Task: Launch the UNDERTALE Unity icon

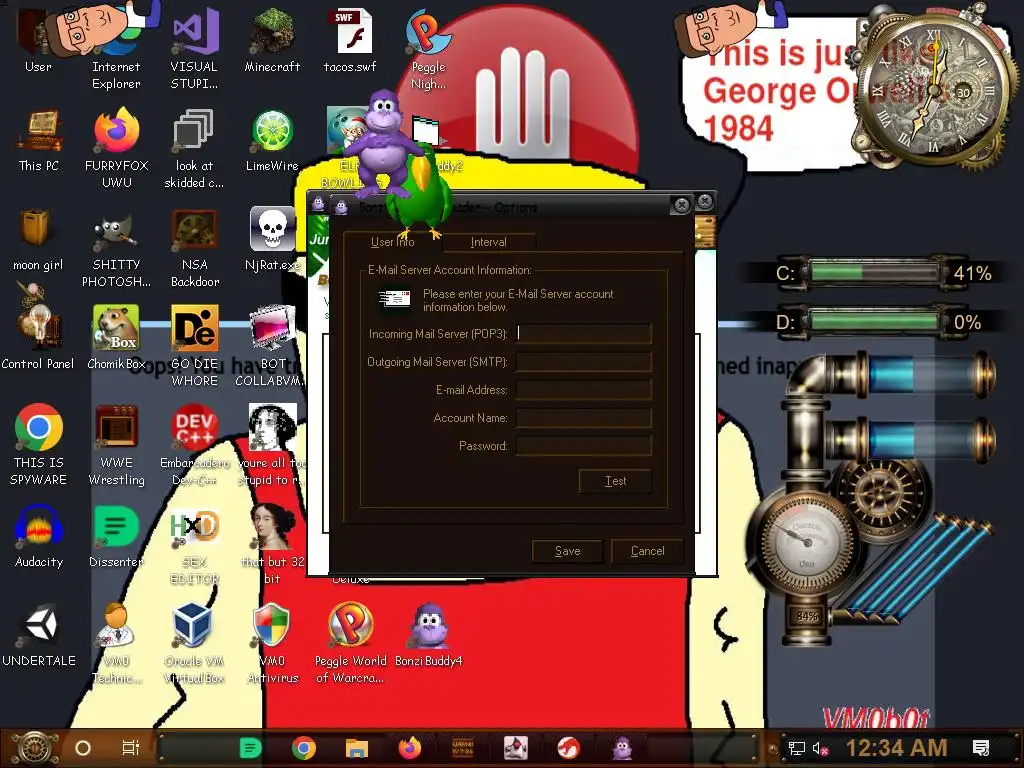Action: click(x=39, y=635)
